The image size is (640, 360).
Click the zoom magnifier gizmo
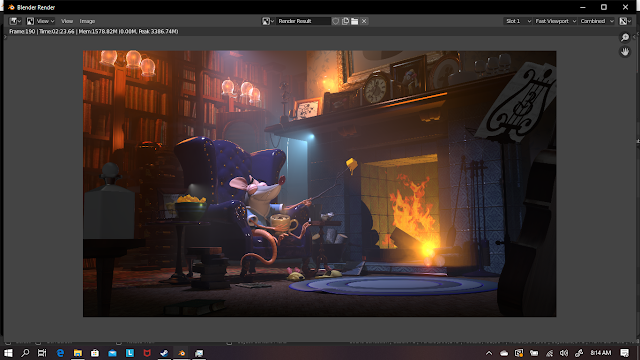625,38
